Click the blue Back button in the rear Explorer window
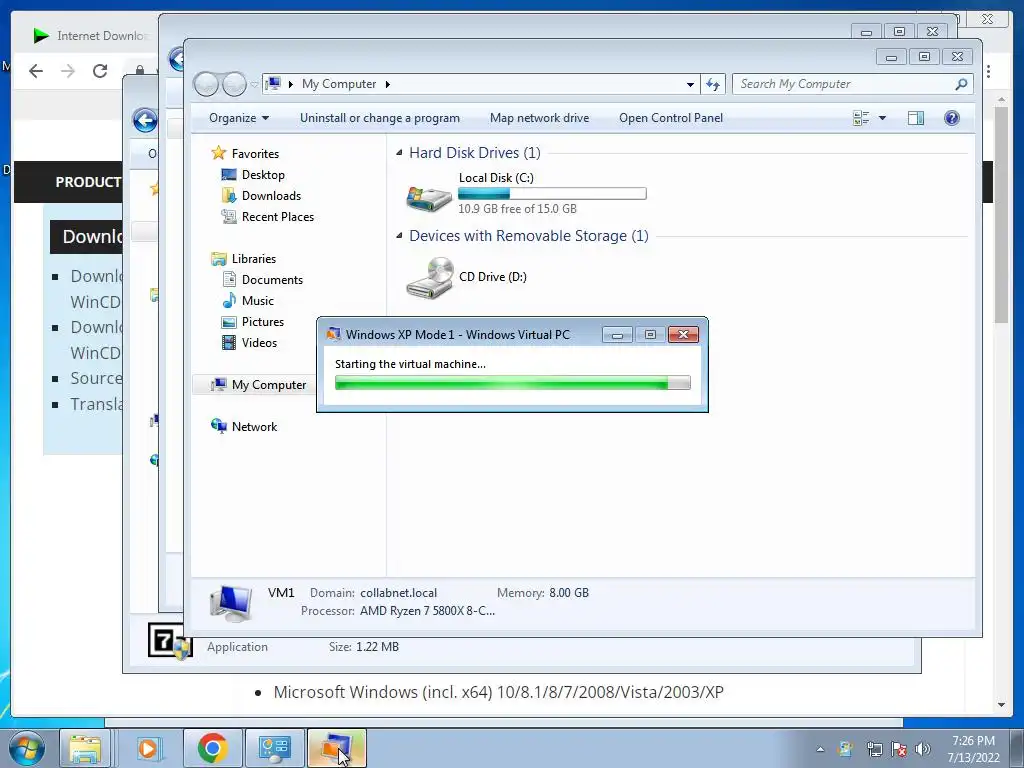 coord(145,120)
